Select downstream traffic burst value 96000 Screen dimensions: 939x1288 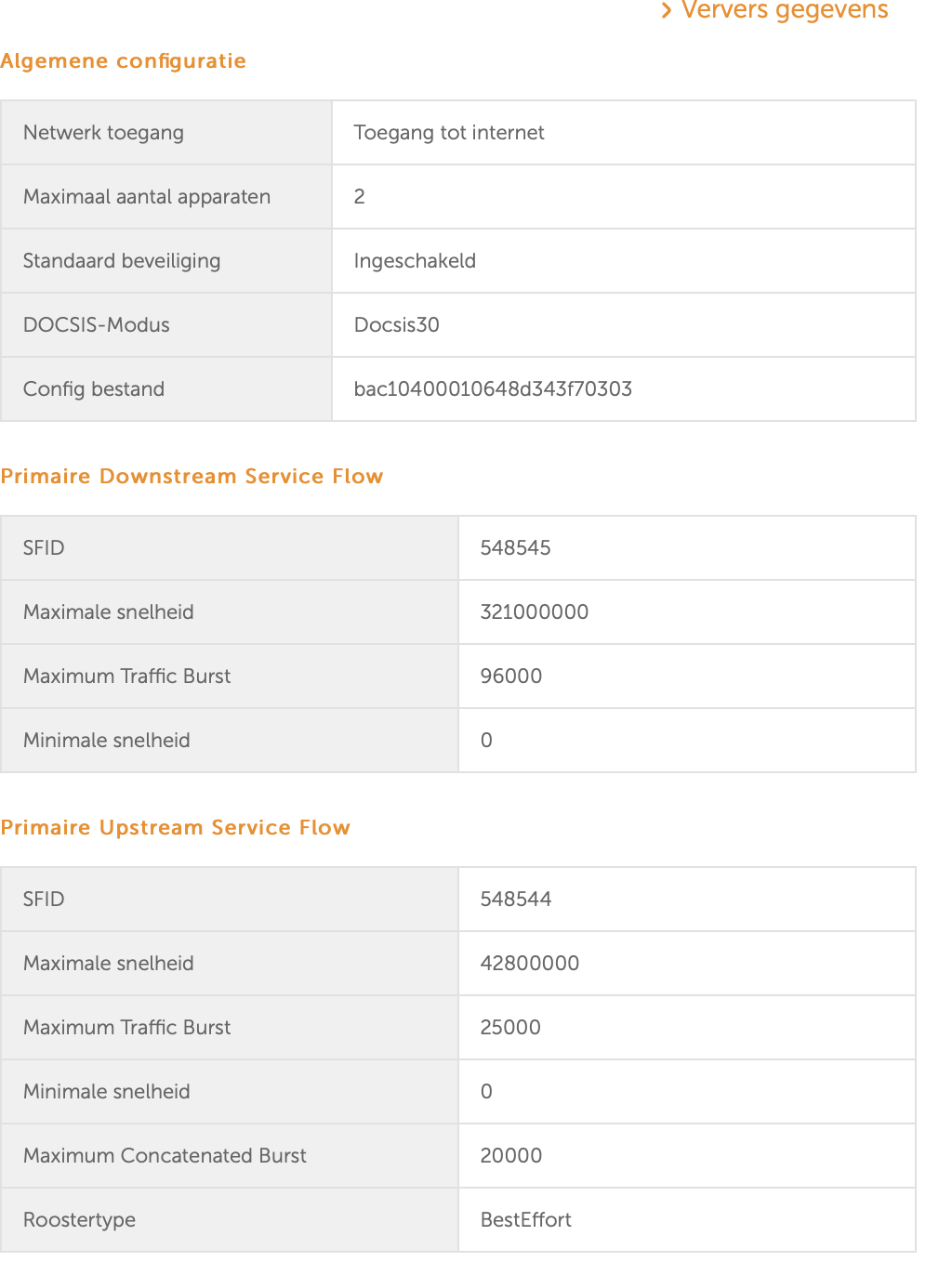(511, 677)
